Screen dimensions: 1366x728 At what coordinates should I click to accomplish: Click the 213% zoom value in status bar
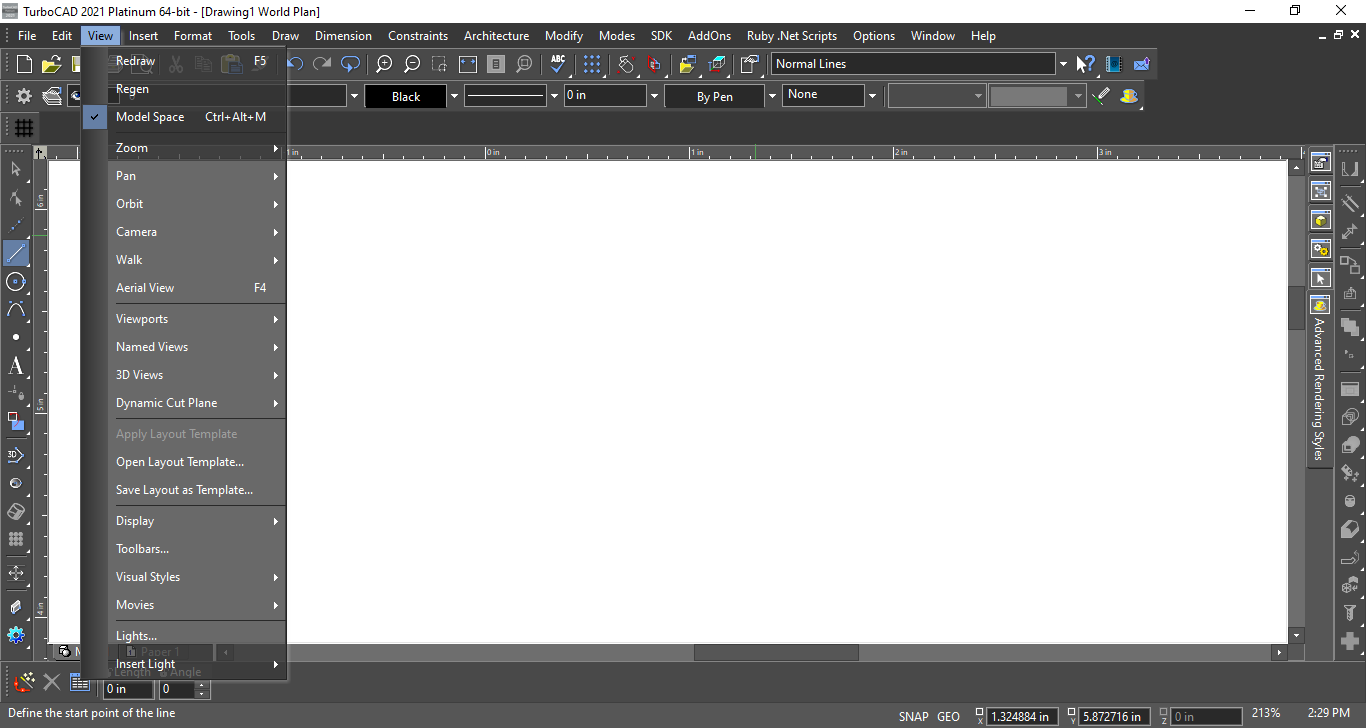click(1265, 713)
